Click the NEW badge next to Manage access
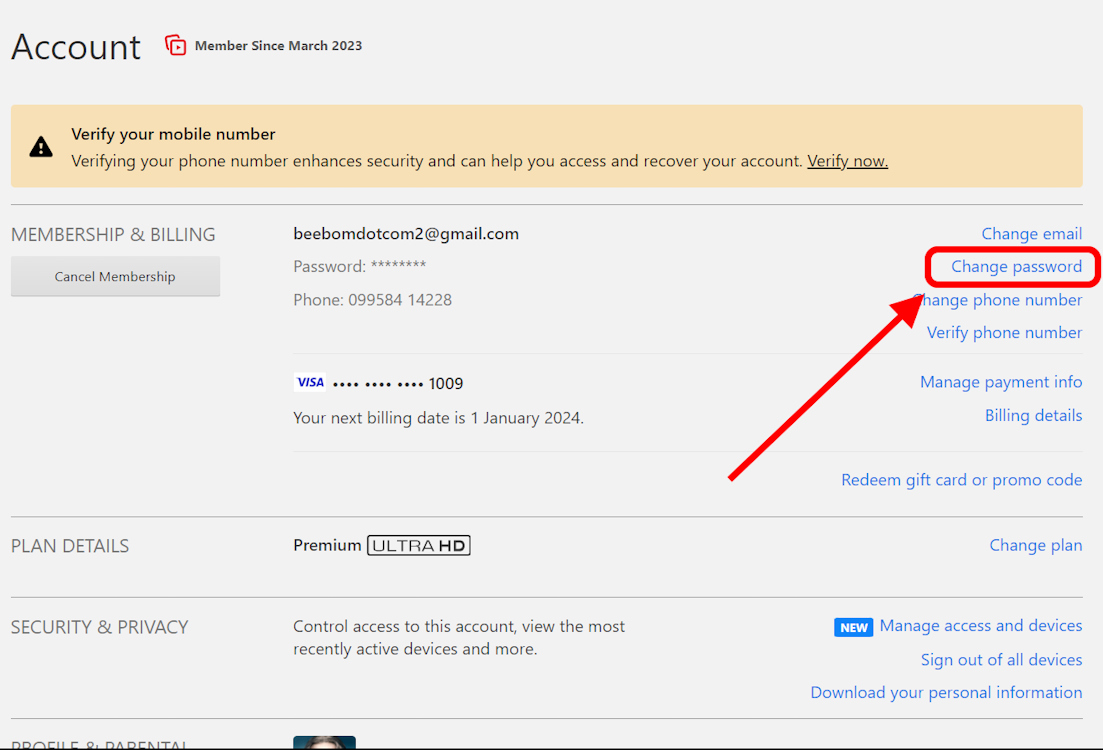Image resolution: width=1103 pixels, height=750 pixels. (853, 627)
